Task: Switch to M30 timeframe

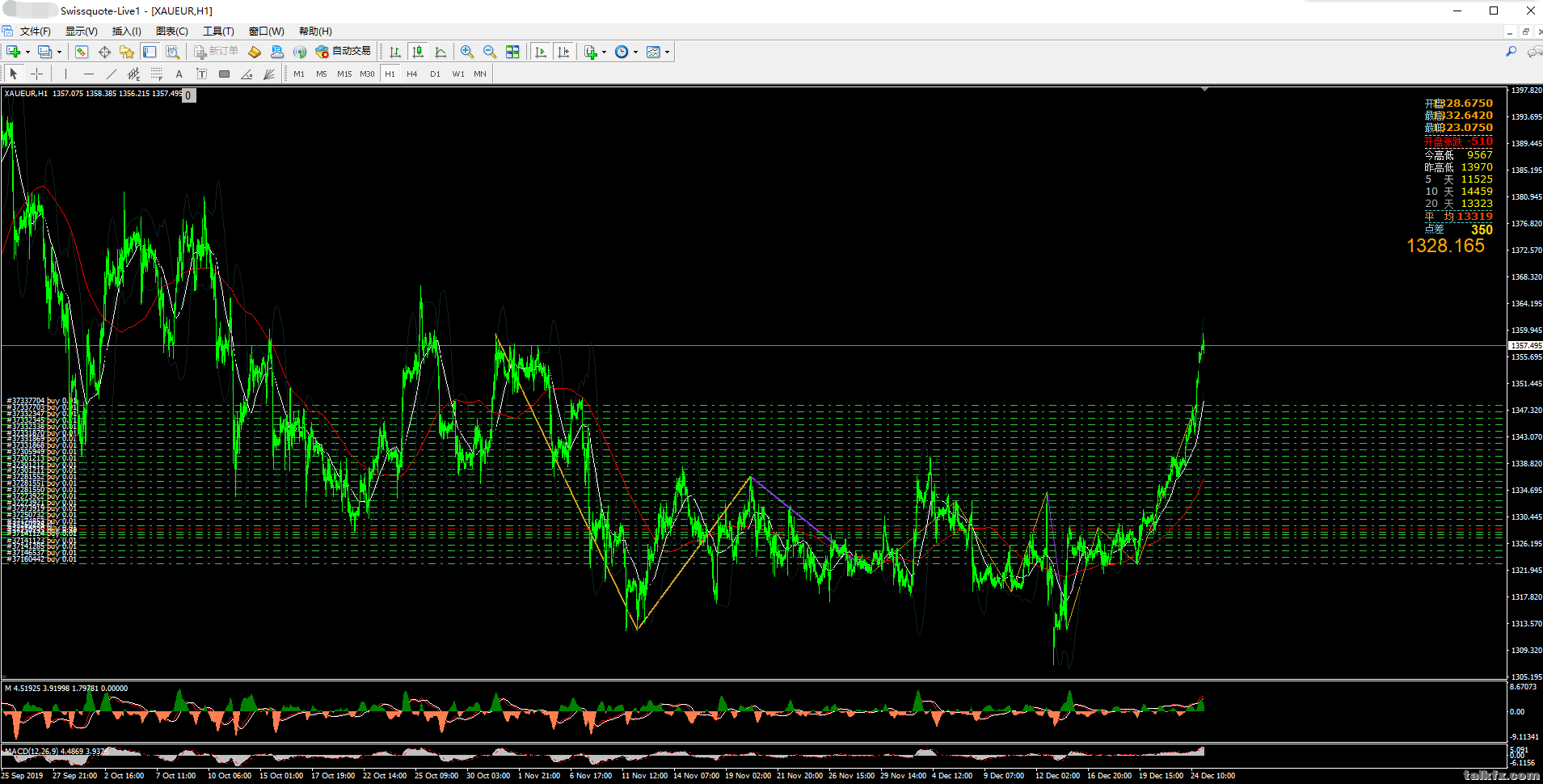Action: [367, 74]
